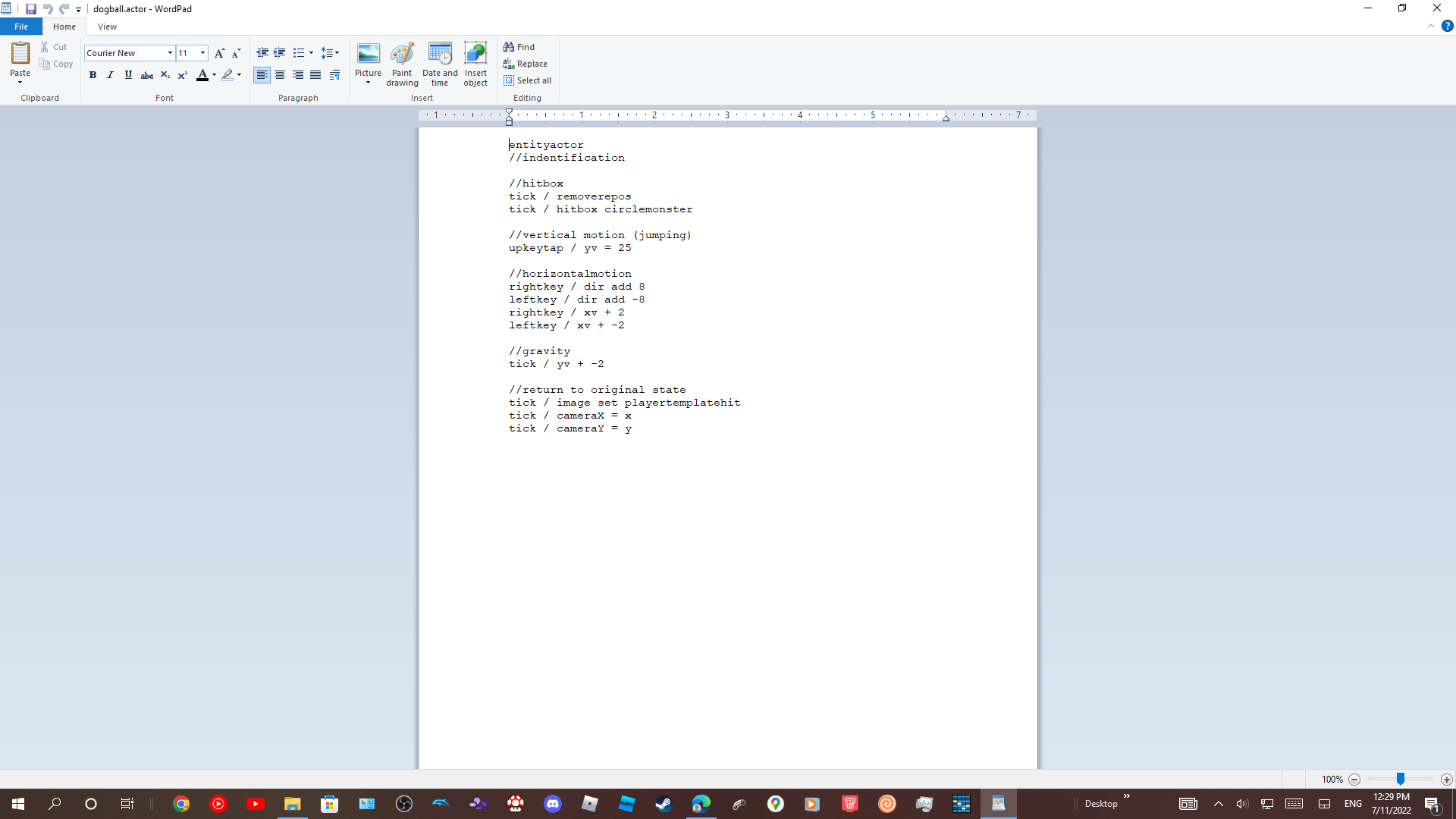Open the line spacing dropdown
1456x819 pixels.
(x=331, y=53)
